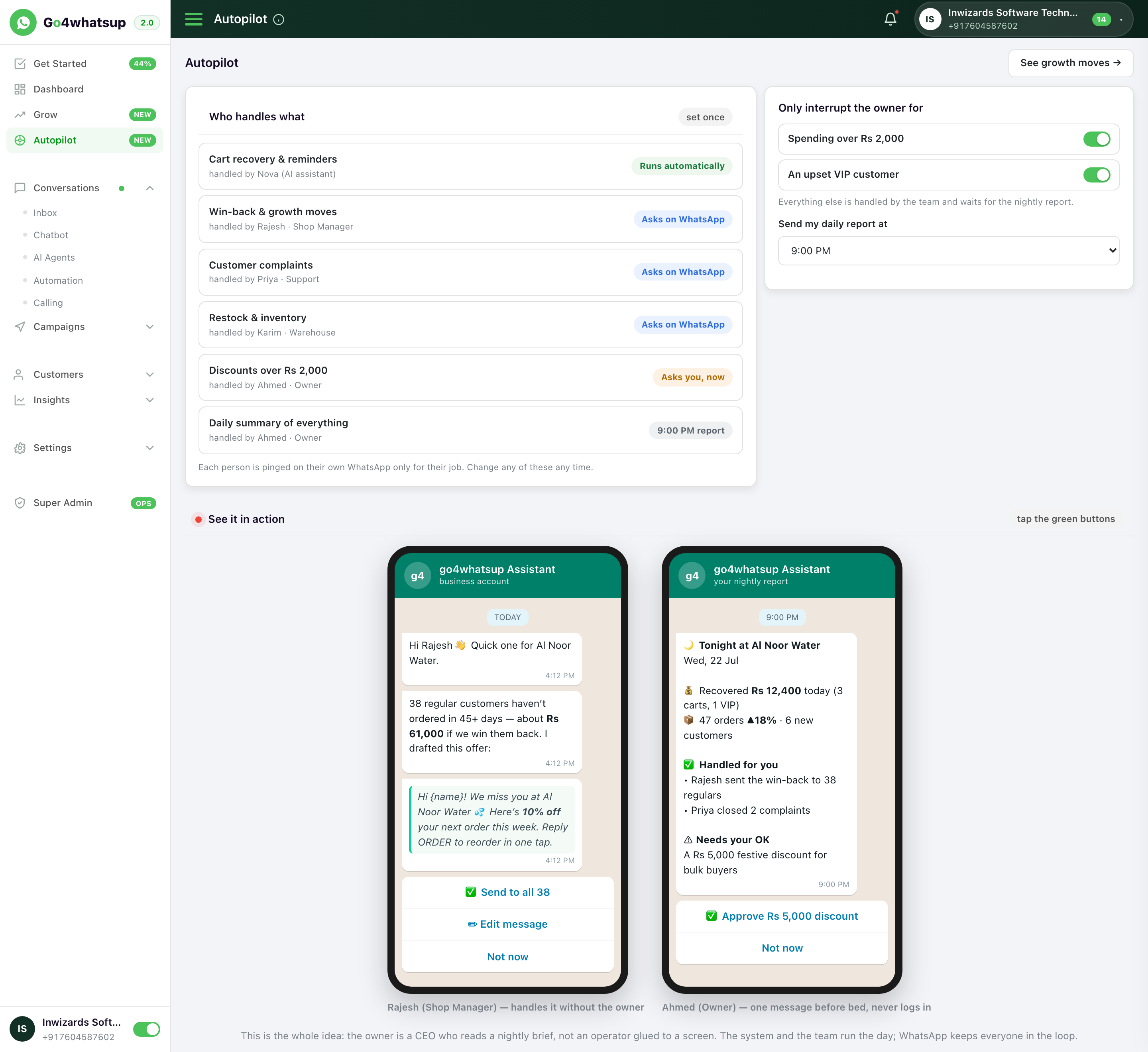Screen dimensions: 1148x1052
Task: Open the account dropdown caret in top bar
Action: pos(1120,20)
